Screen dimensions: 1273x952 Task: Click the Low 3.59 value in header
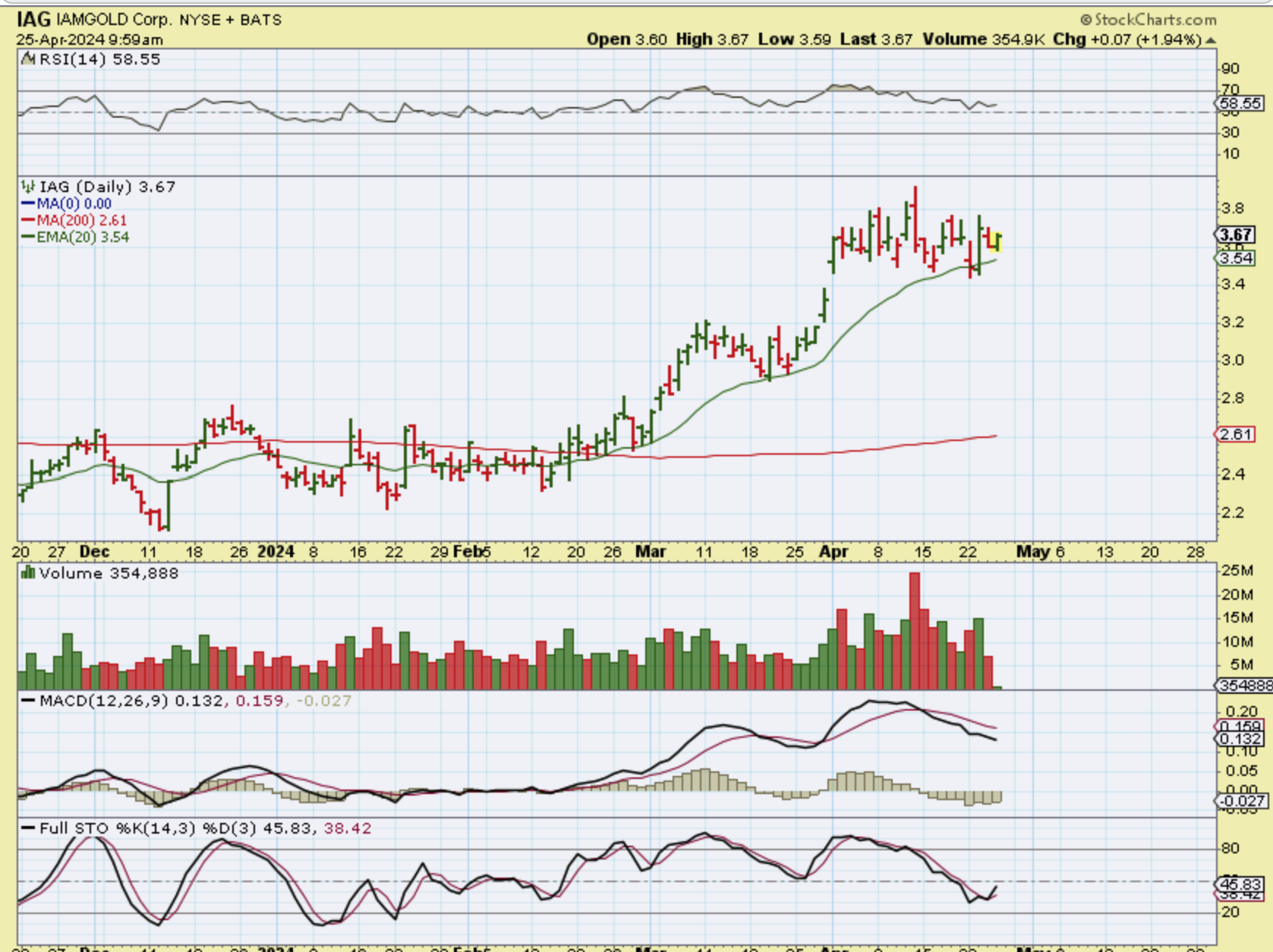(x=794, y=39)
